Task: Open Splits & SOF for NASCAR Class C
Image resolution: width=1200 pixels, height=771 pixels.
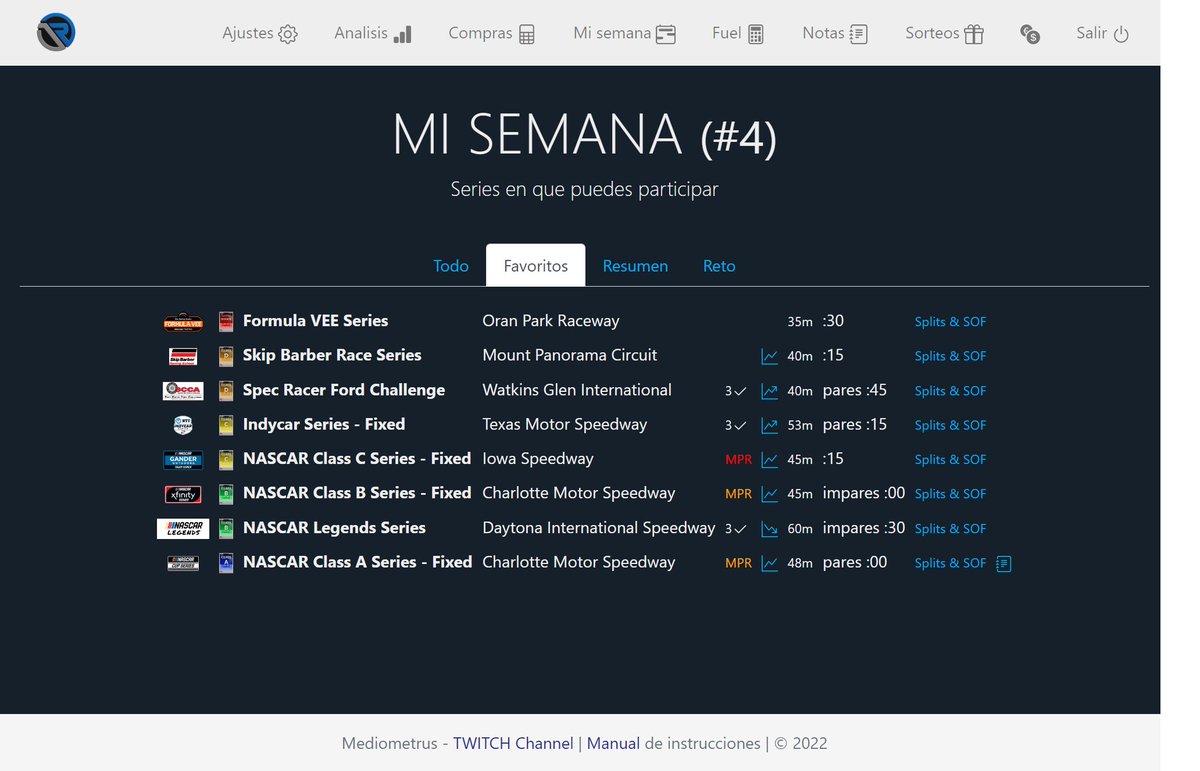Action: tap(950, 460)
